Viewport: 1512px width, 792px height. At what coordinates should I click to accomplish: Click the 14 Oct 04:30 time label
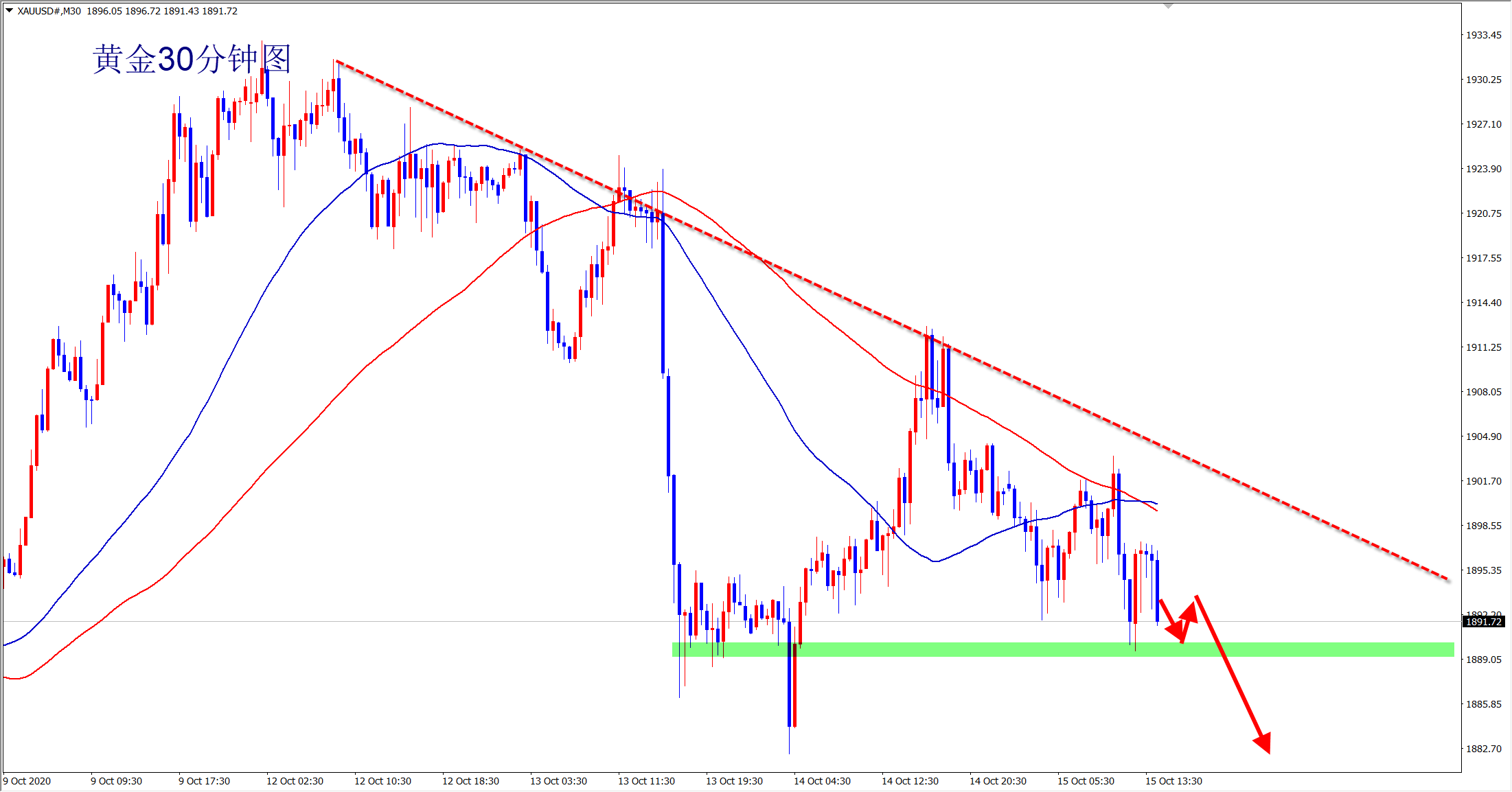822,781
